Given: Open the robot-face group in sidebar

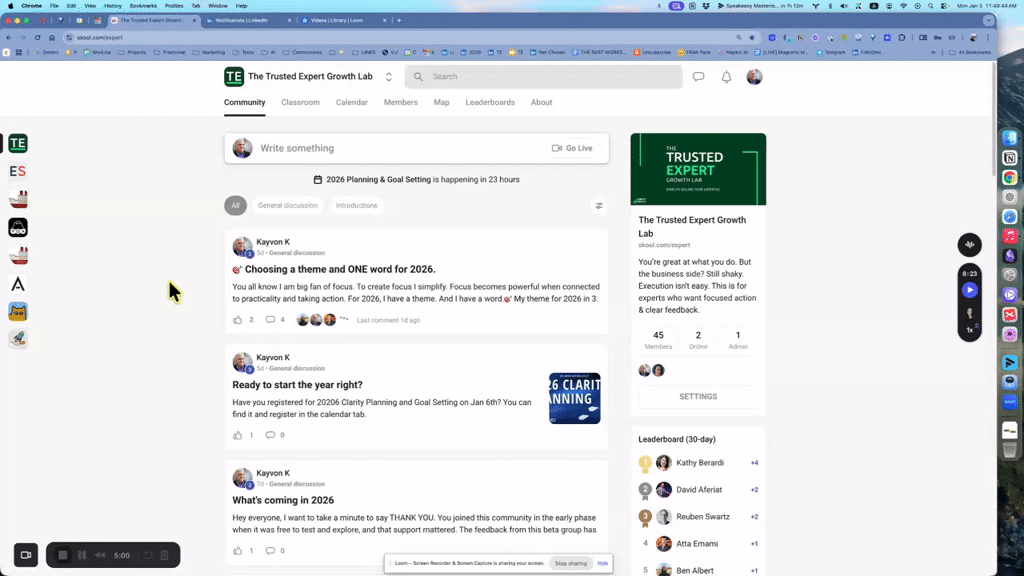Looking at the screenshot, I should [18, 227].
